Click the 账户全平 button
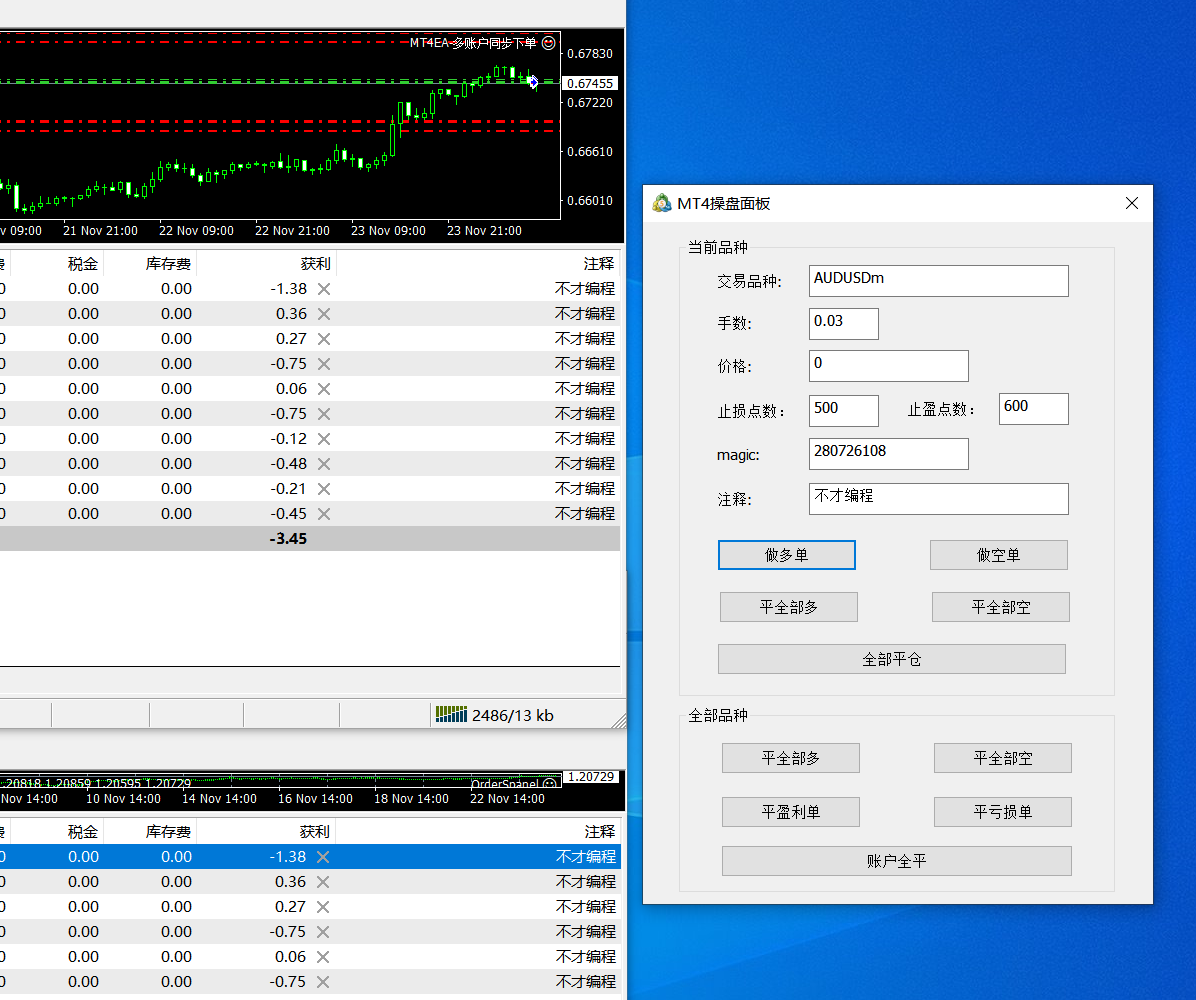This screenshot has width=1196, height=1000. 897,861
